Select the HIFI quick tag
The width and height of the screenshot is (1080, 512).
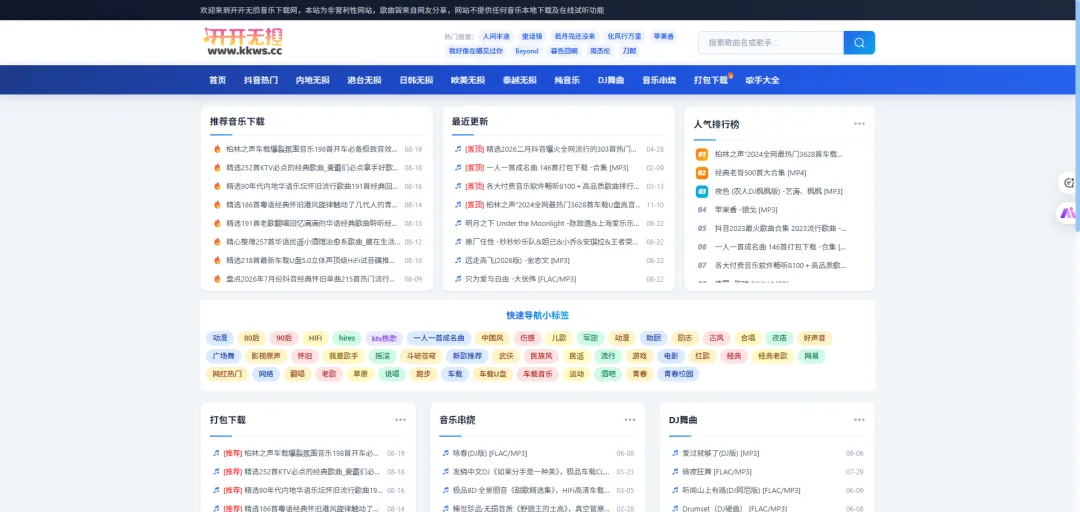[315, 338]
